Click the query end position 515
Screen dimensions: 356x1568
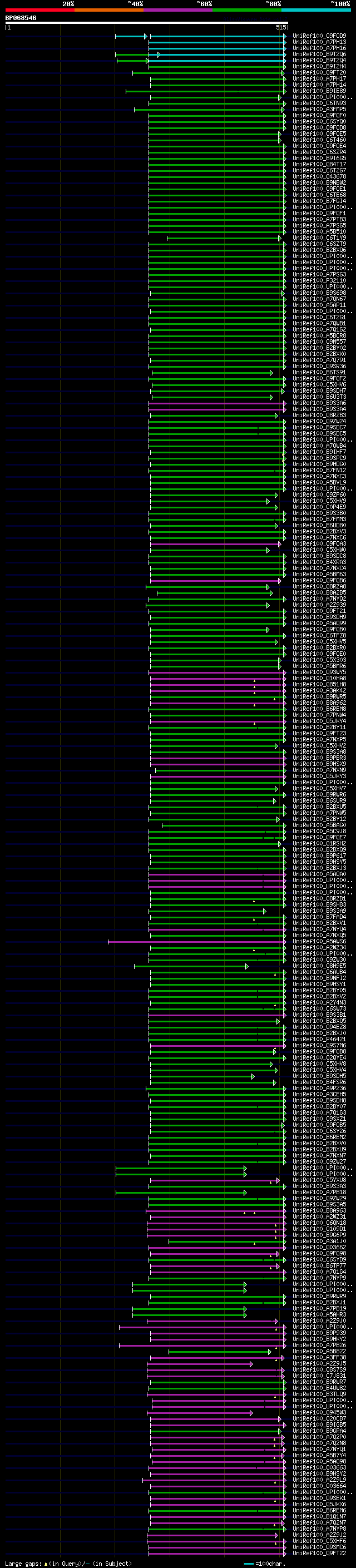click(280, 27)
